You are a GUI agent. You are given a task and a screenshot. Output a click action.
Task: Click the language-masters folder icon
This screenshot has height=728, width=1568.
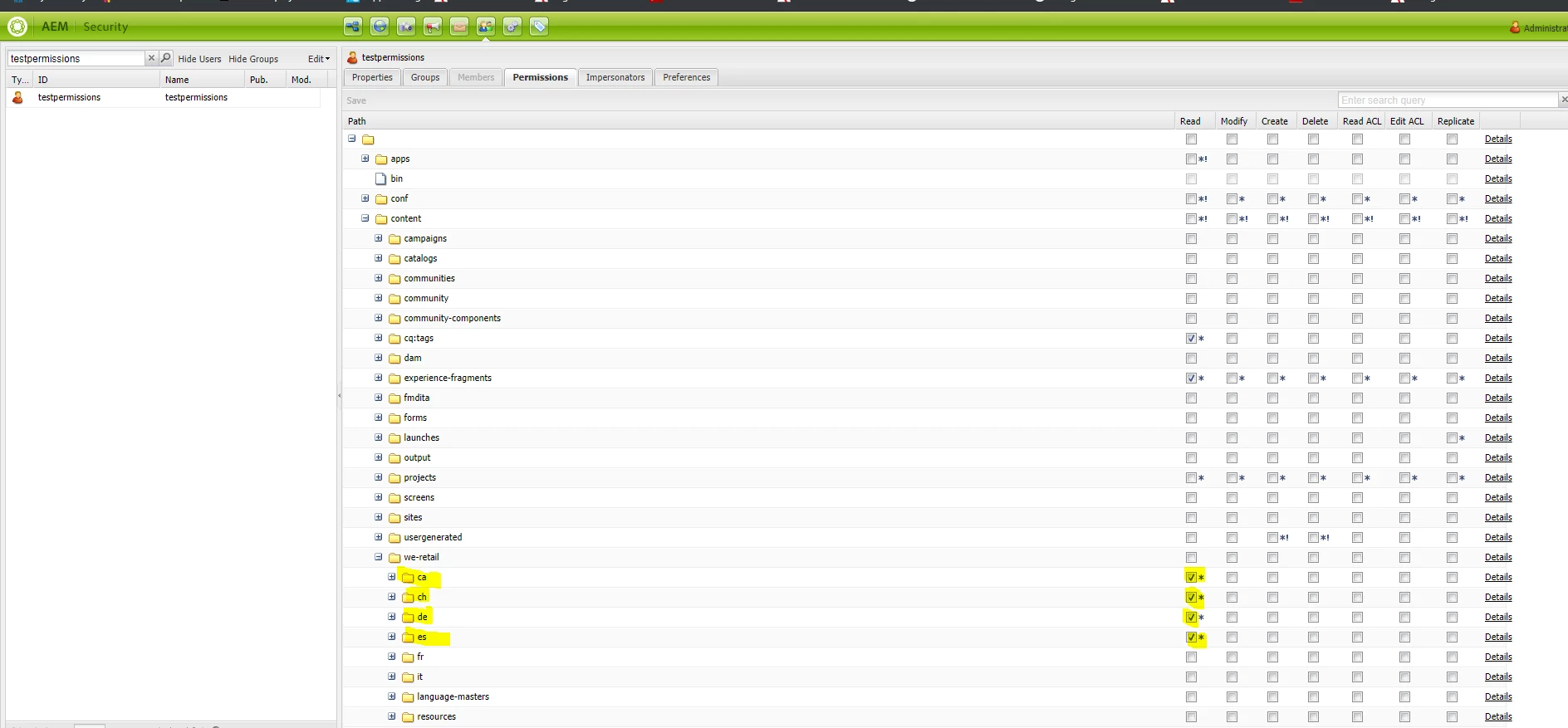pyautogui.click(x=408, y=697)
